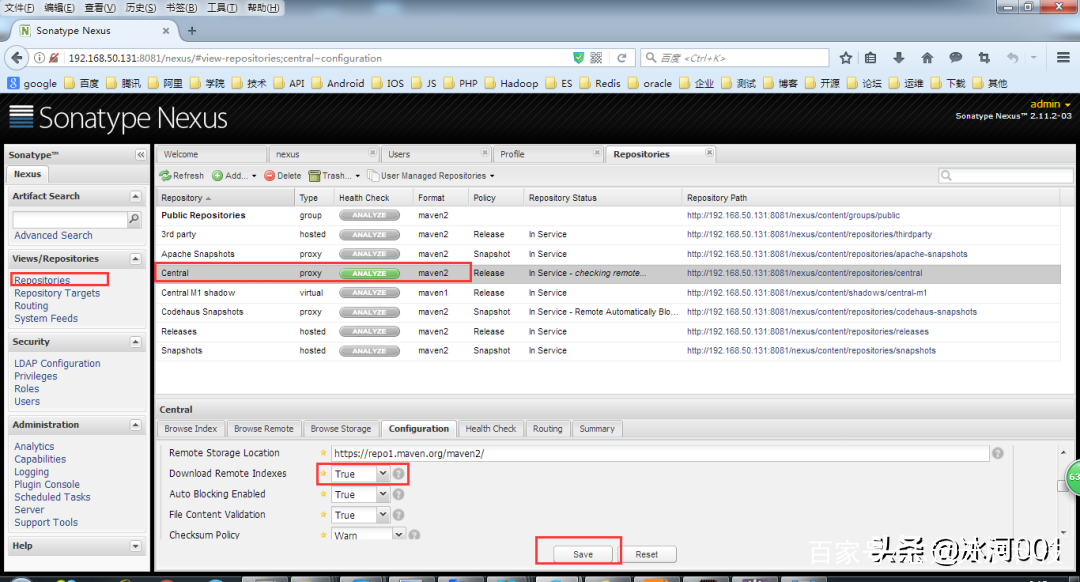The height and width of the screenshot is (582, 1080).
Task: Open the Firefox hamburger menu
Action: coord(1063,58)
